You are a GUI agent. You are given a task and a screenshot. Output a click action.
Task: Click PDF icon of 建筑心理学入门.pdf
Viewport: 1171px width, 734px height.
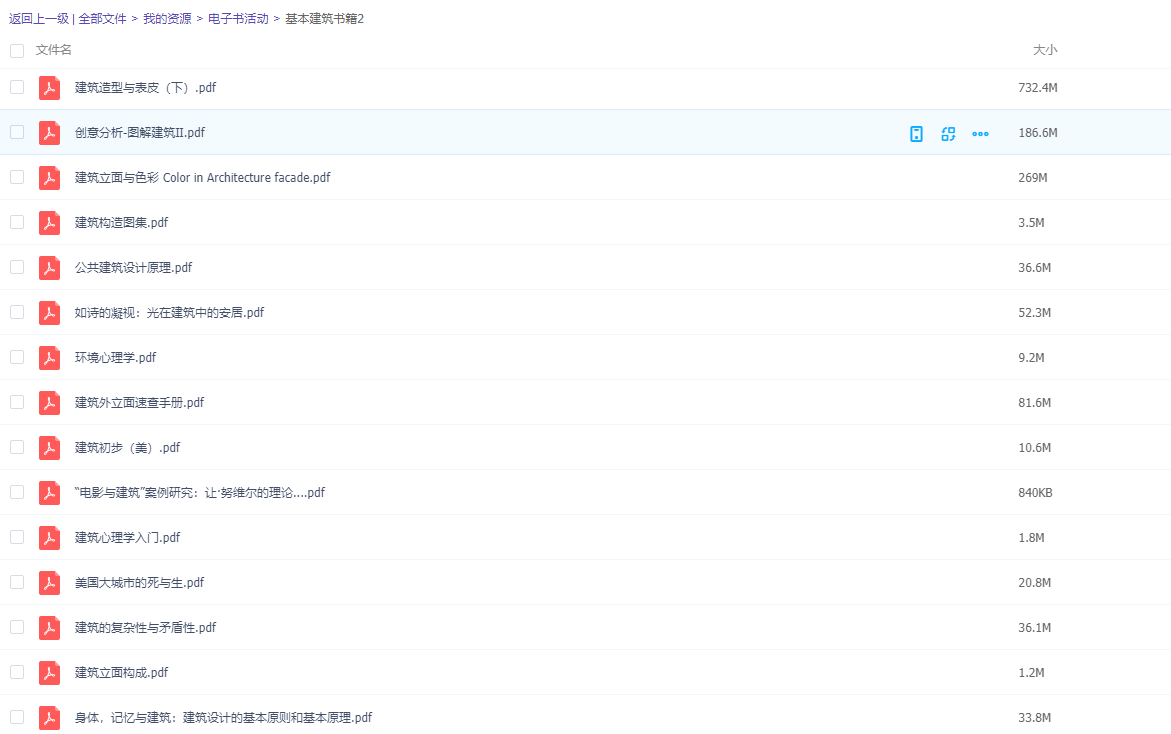[x=49, y=538]
